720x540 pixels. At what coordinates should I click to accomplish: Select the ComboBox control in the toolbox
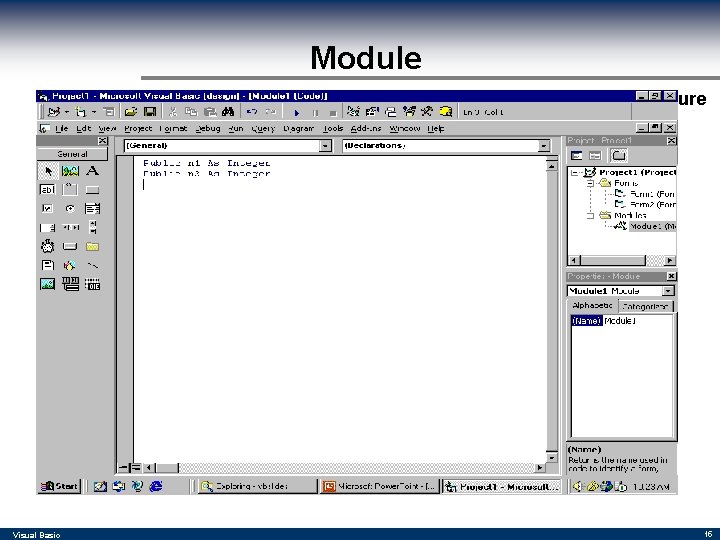pos(92,209)
